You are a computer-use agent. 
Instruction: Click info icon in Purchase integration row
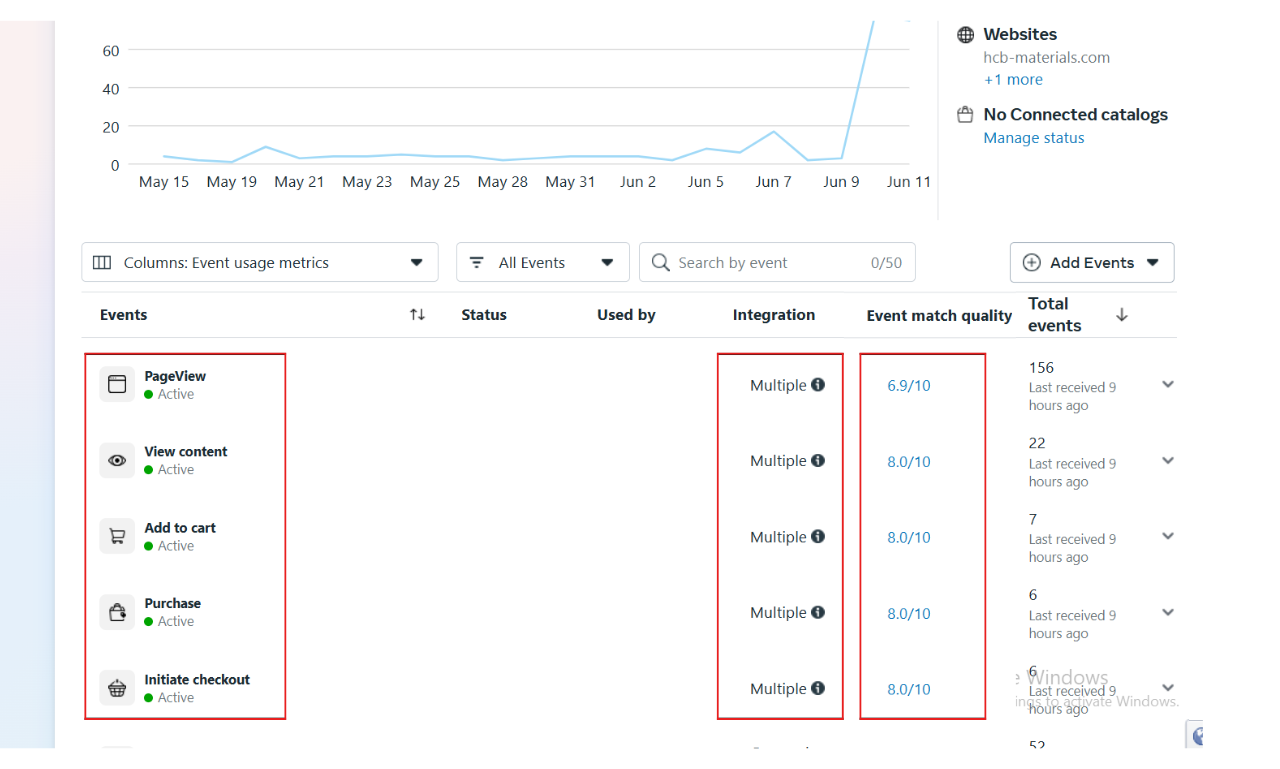[818, 613]
